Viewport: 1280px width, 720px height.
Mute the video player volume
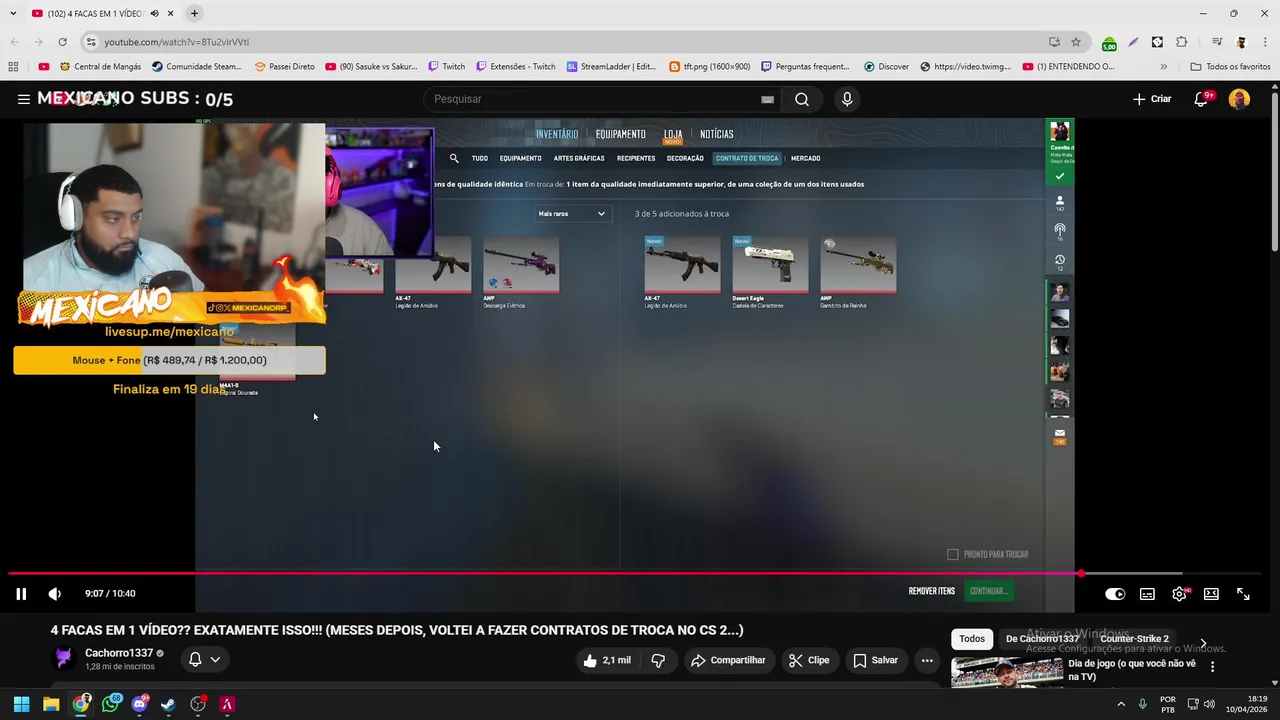tap(54, 594)
